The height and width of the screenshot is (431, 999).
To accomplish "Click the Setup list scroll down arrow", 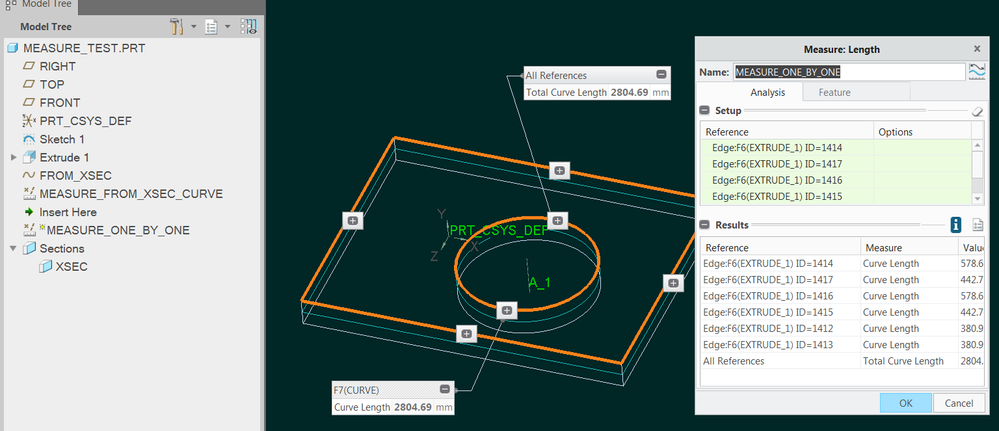I will [x=978, y=198].
